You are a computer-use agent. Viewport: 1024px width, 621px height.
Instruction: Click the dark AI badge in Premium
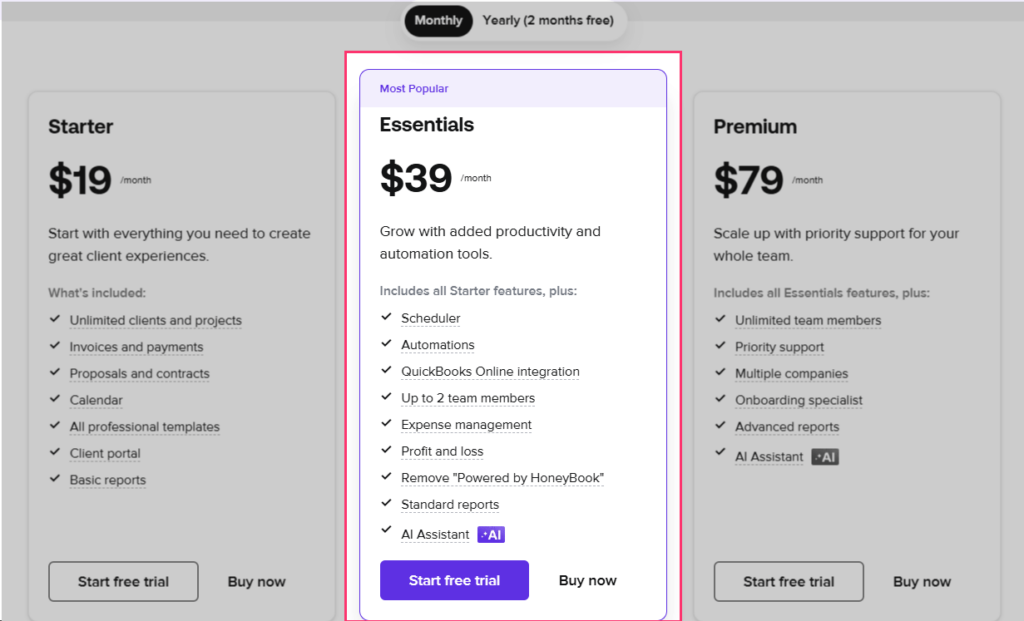(825, 457)
